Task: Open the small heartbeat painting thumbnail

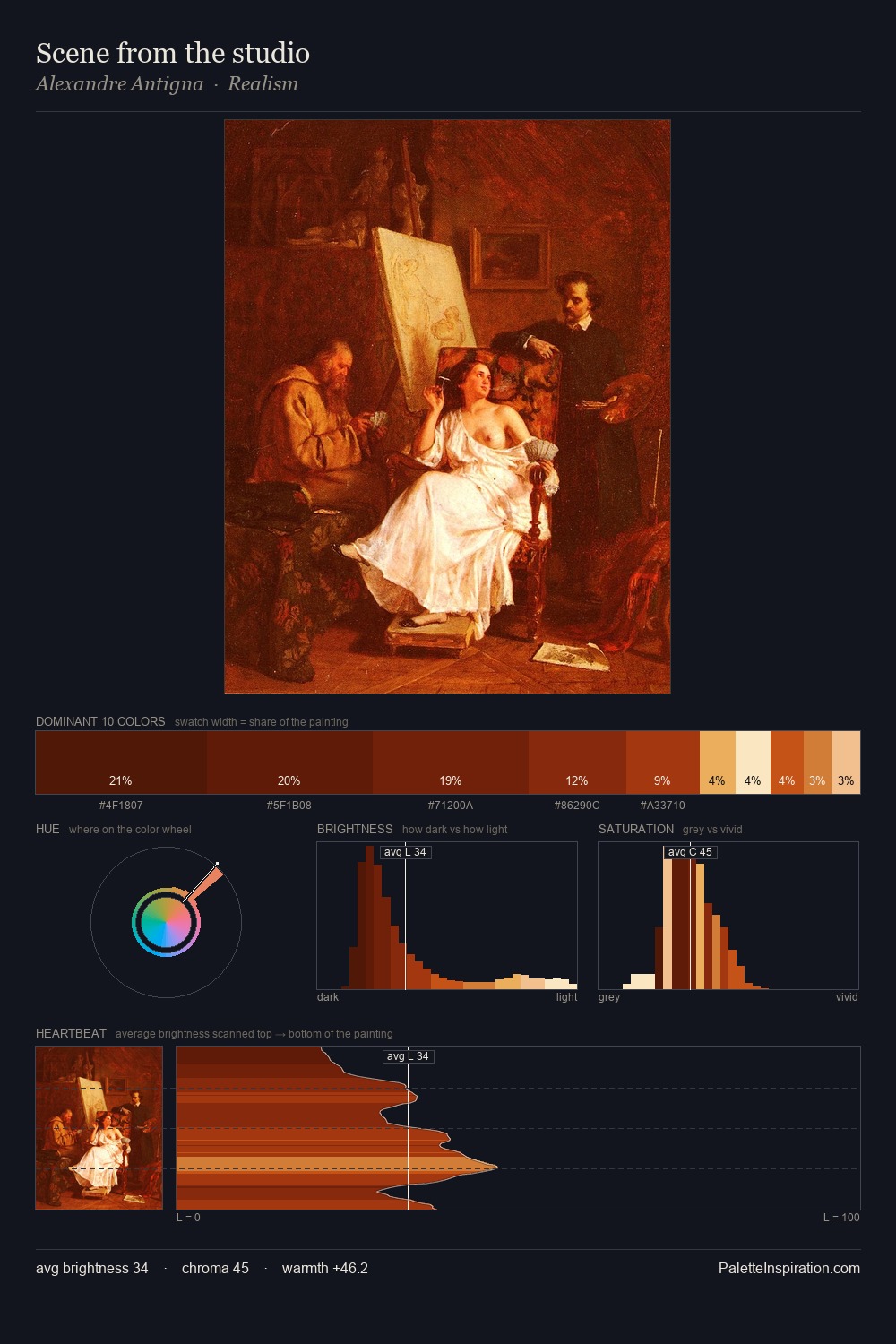Action: point(99,1128)
